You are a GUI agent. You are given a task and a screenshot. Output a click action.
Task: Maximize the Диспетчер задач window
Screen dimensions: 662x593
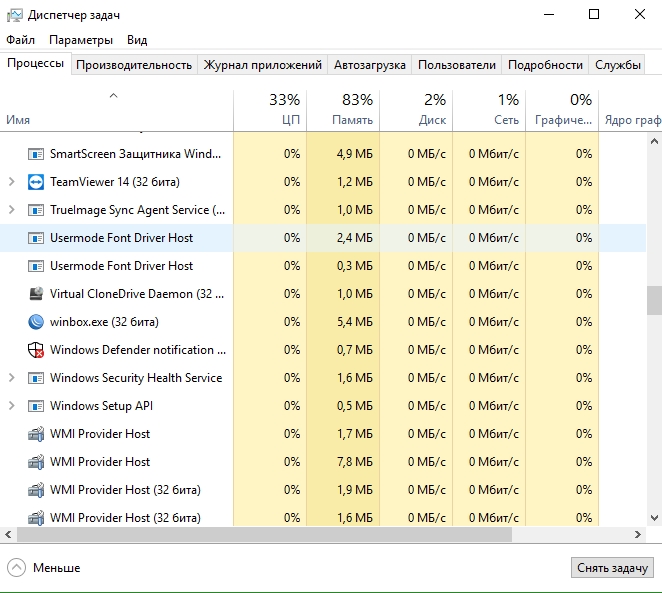tap(594, 14)
